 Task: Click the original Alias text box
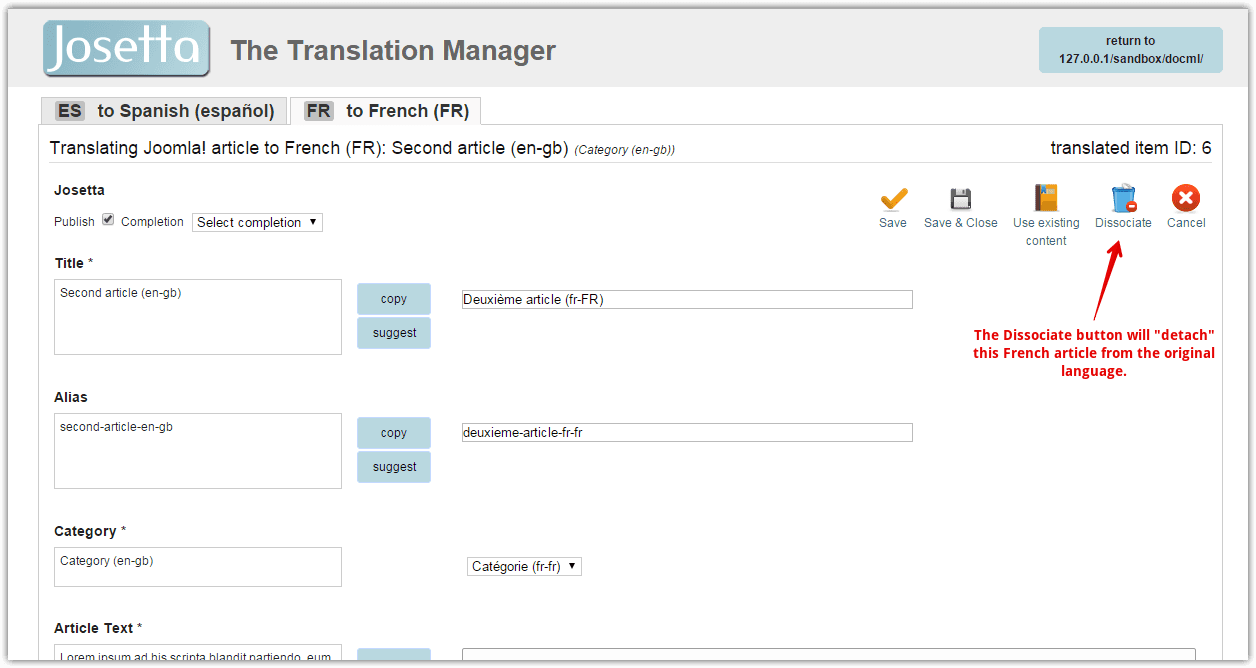tap(198, 451)
